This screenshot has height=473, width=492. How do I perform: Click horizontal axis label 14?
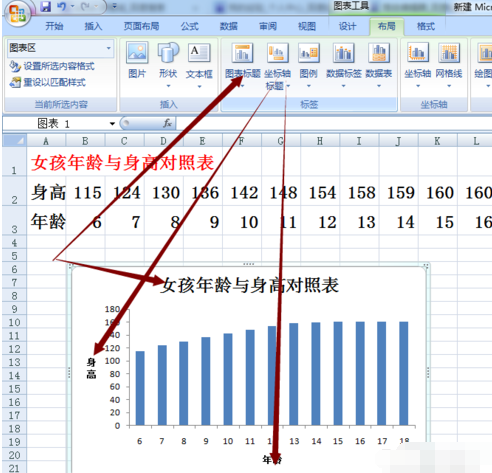[x=316, y=441]
